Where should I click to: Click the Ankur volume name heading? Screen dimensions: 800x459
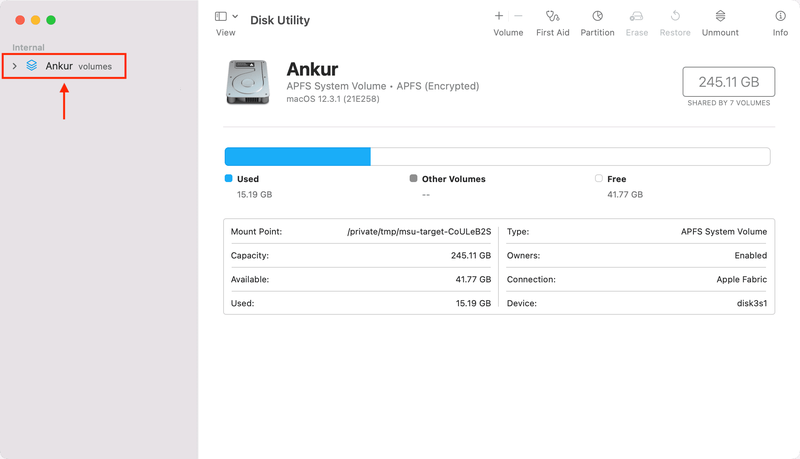[x=312, y=69]
